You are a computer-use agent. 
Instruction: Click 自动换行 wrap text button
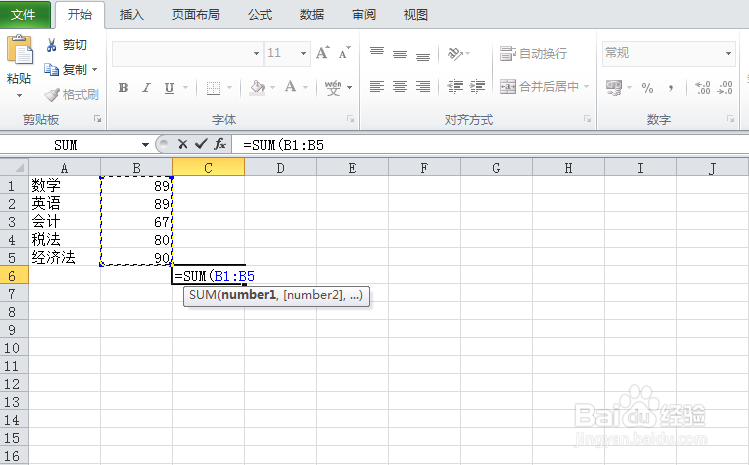533,54
